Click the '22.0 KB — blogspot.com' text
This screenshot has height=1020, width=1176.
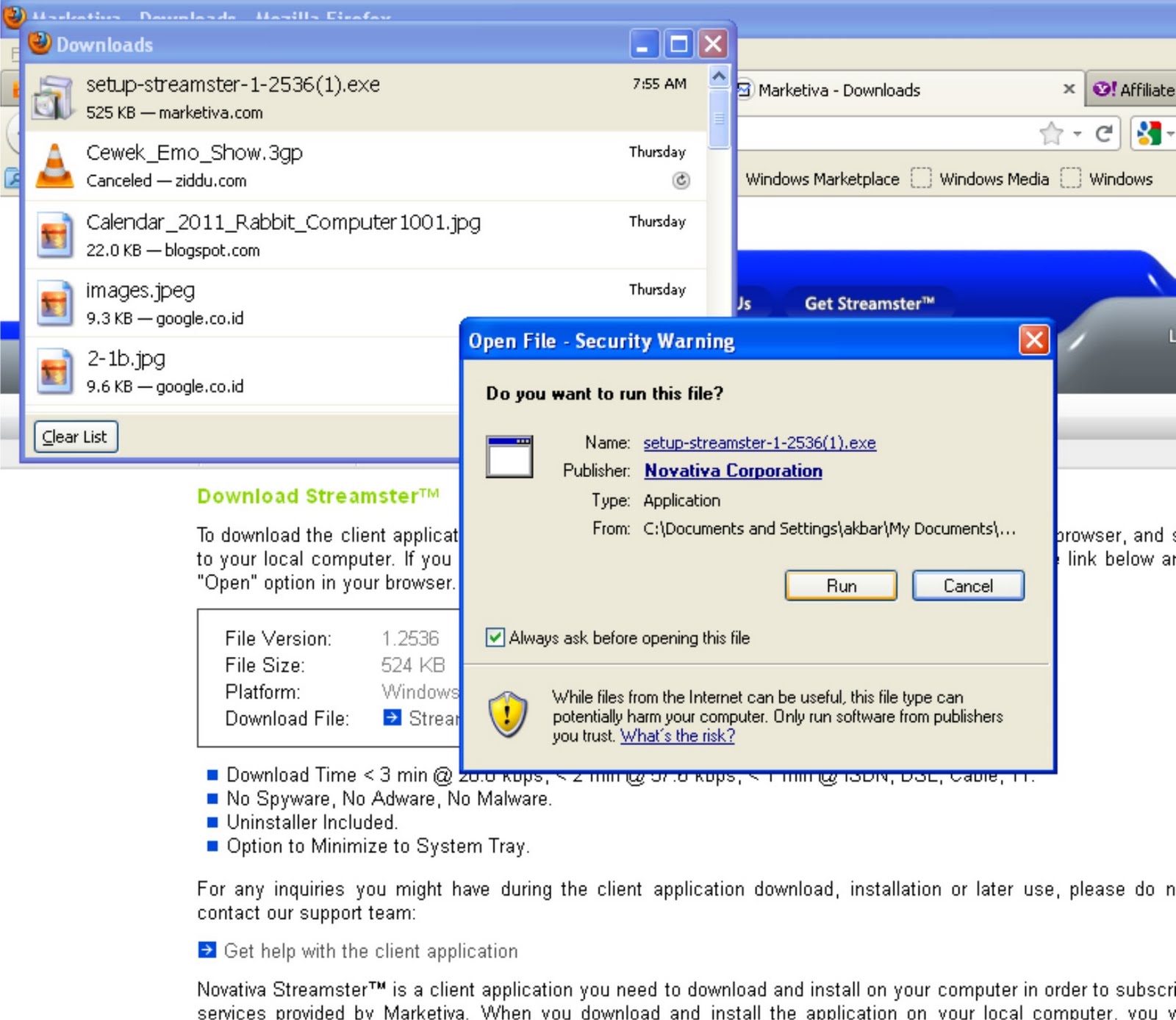(x=173, y=251)
